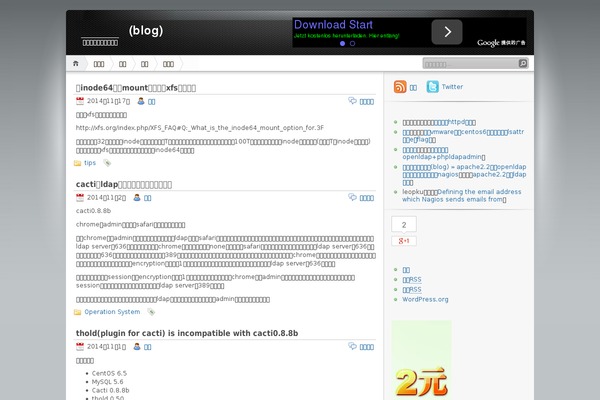The height and width of the screenshot is (400, 600).
Task: Select the 'cacti0.8.8b' paragraph text
Action: pos(93,211)
